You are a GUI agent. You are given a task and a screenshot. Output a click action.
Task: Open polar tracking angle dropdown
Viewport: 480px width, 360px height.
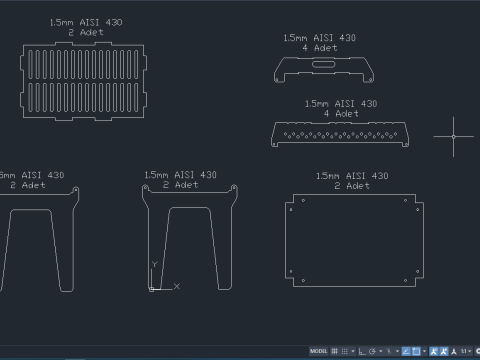point(381,351)
